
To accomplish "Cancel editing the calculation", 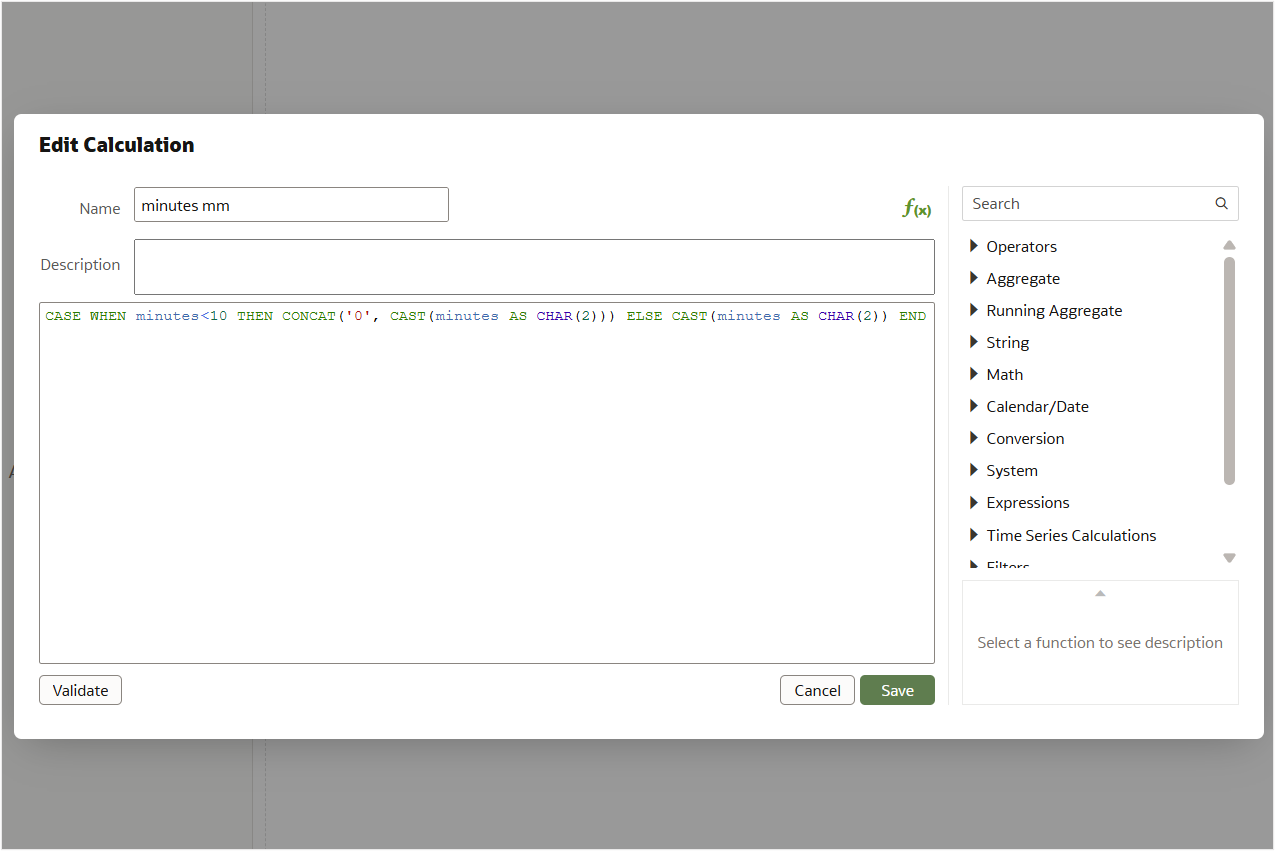I will tap(817, 690).
